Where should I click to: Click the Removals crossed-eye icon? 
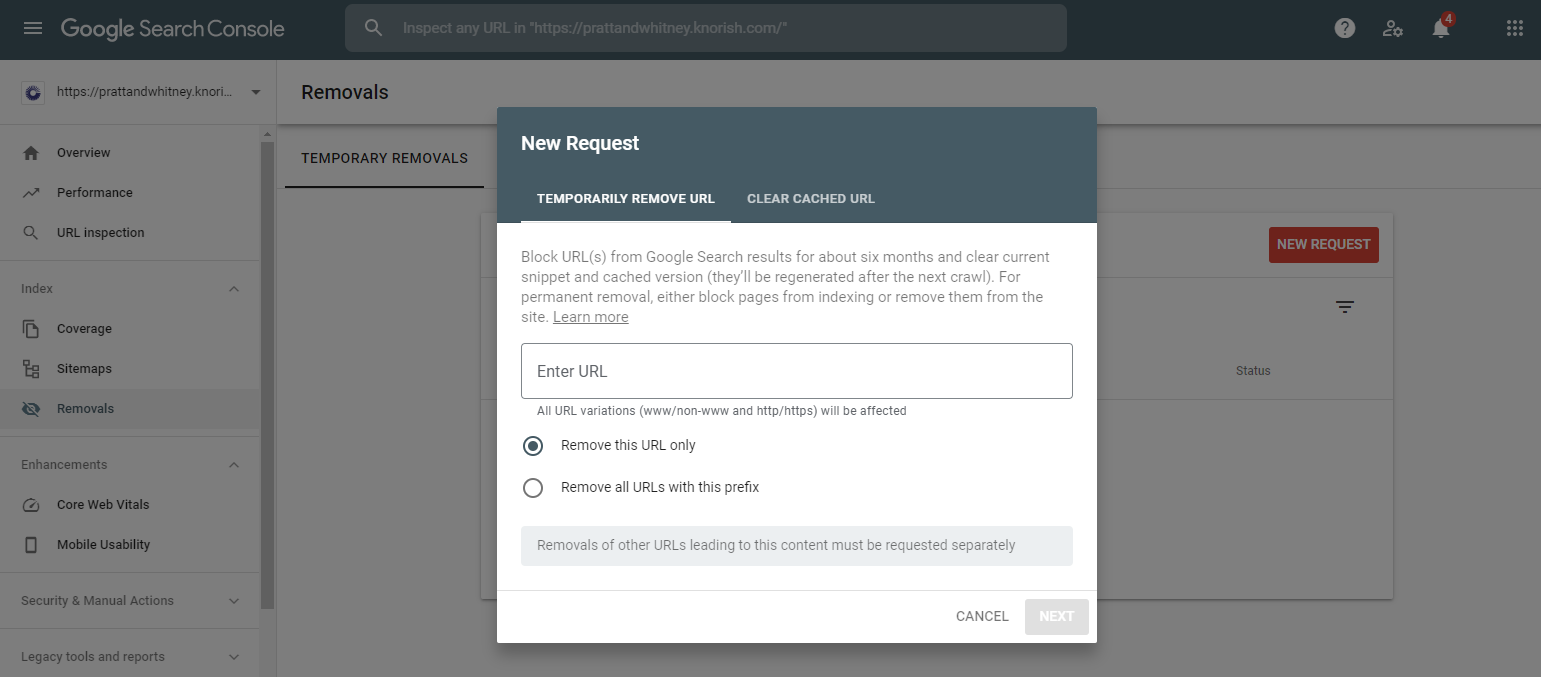coord(31,409)
